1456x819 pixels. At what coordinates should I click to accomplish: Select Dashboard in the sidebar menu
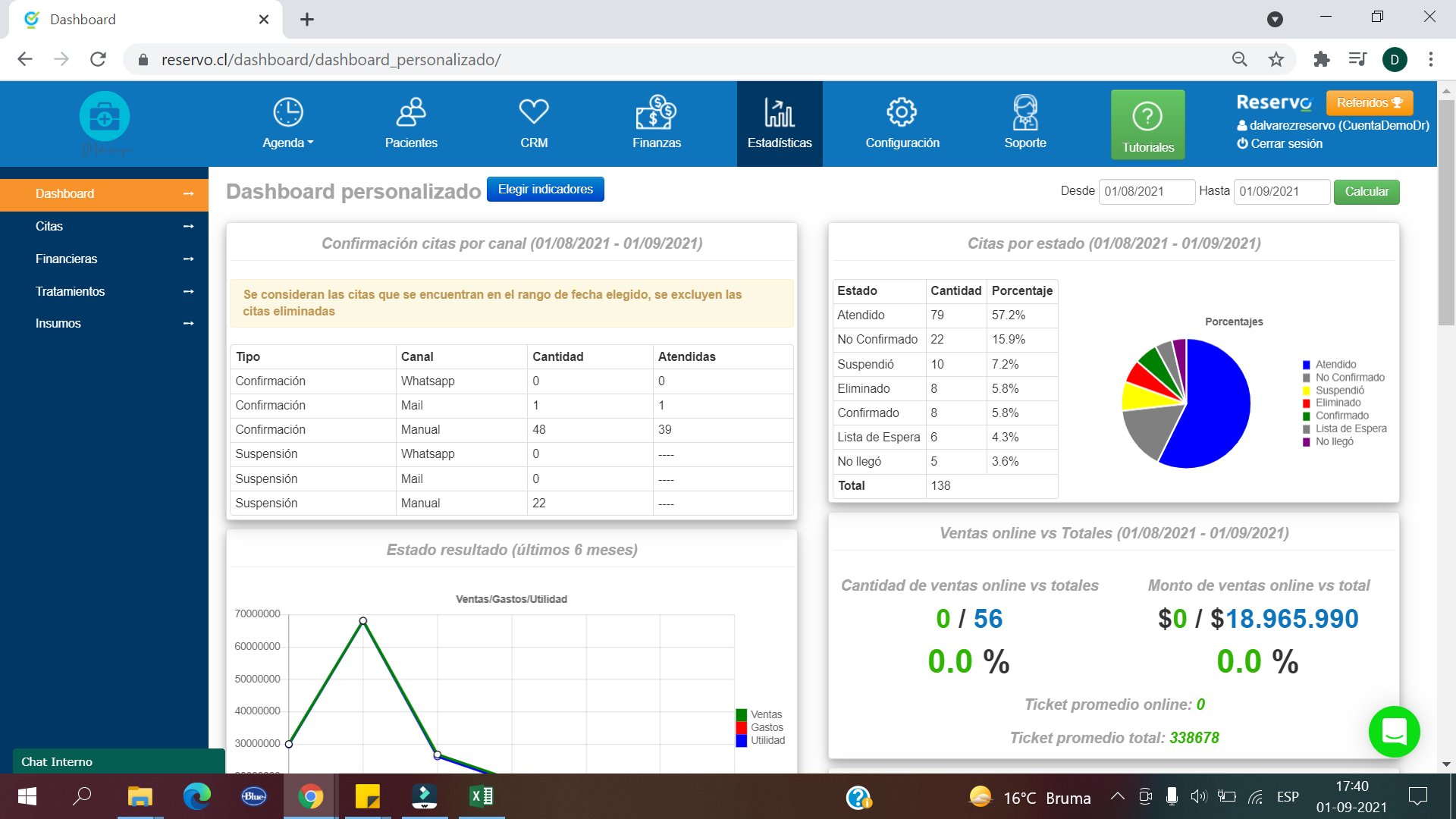click(x=105, y=194)
